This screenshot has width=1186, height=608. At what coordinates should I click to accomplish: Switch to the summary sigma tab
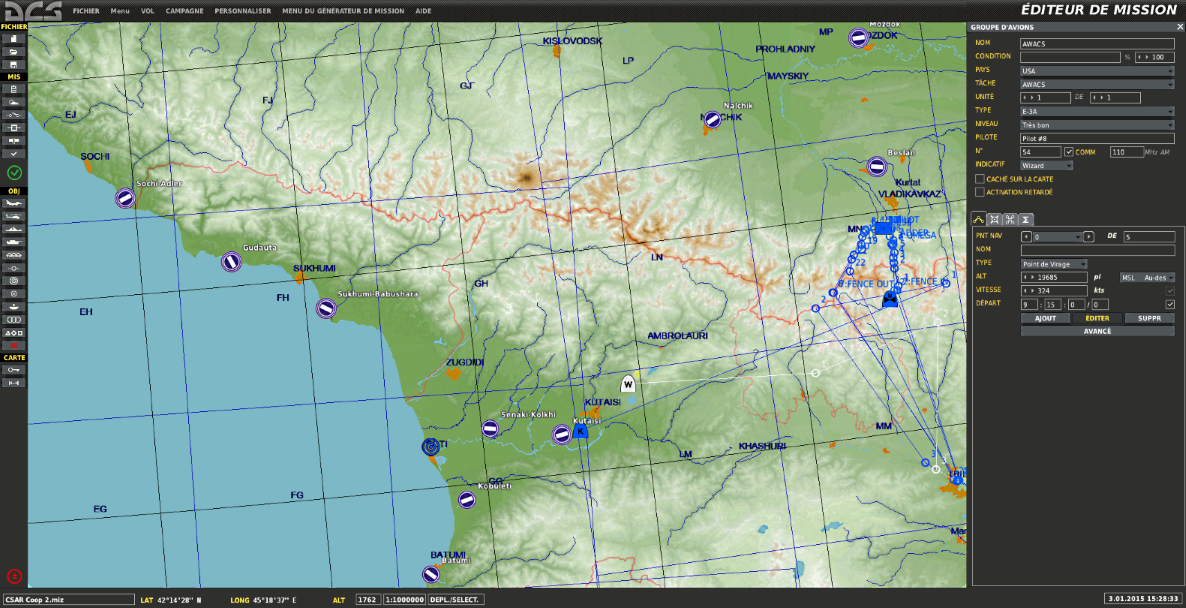tap(1026, 219)
